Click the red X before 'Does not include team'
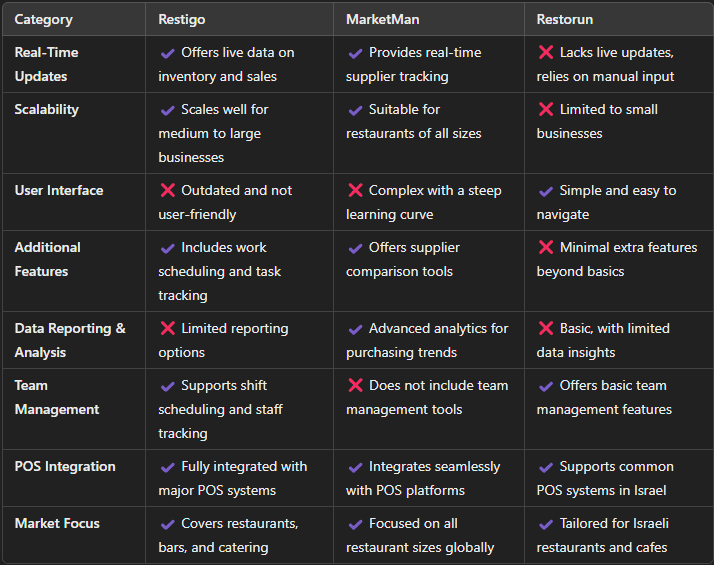Viewport: 714px width, 565px height. coord(355,385)
